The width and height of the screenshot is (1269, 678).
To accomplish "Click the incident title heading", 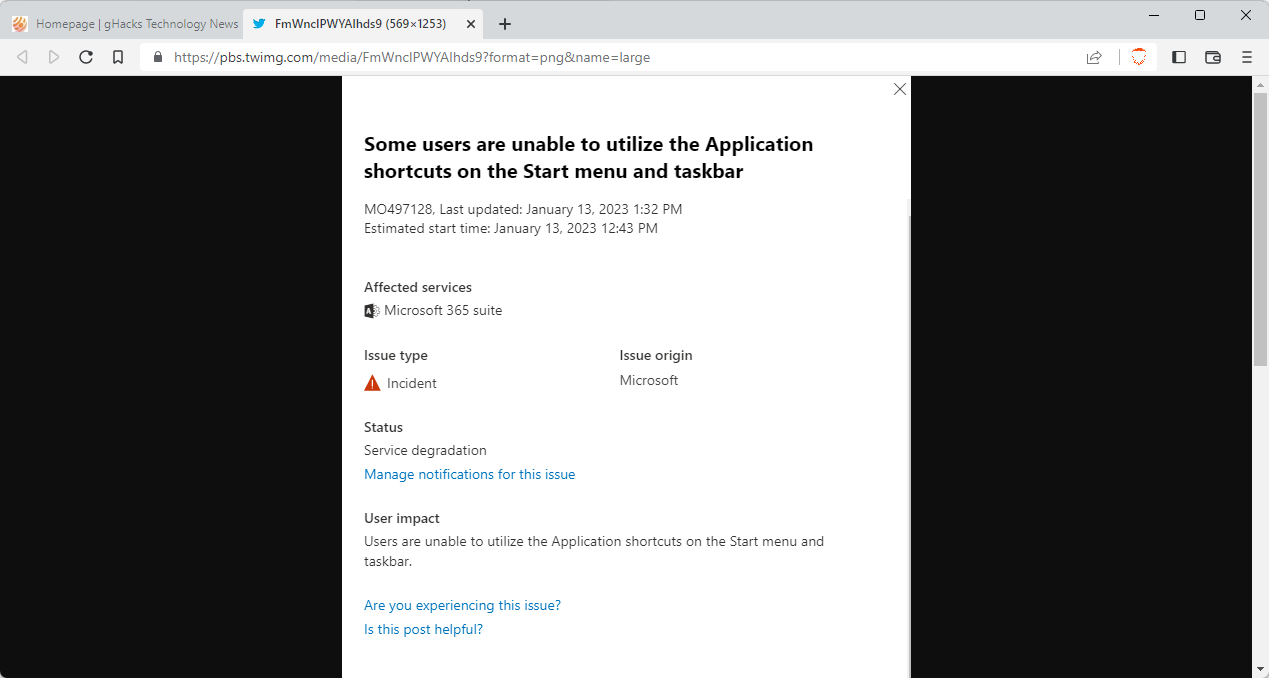I will 588,158.
